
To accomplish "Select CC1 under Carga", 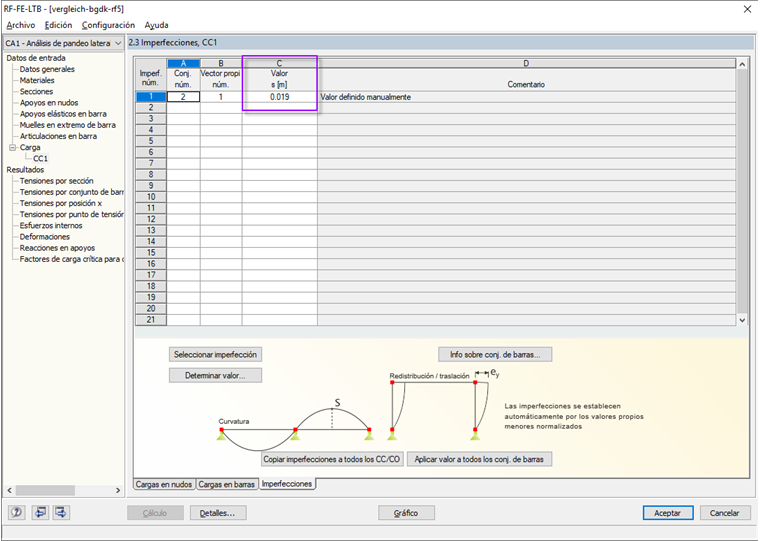I will point(40,159).
